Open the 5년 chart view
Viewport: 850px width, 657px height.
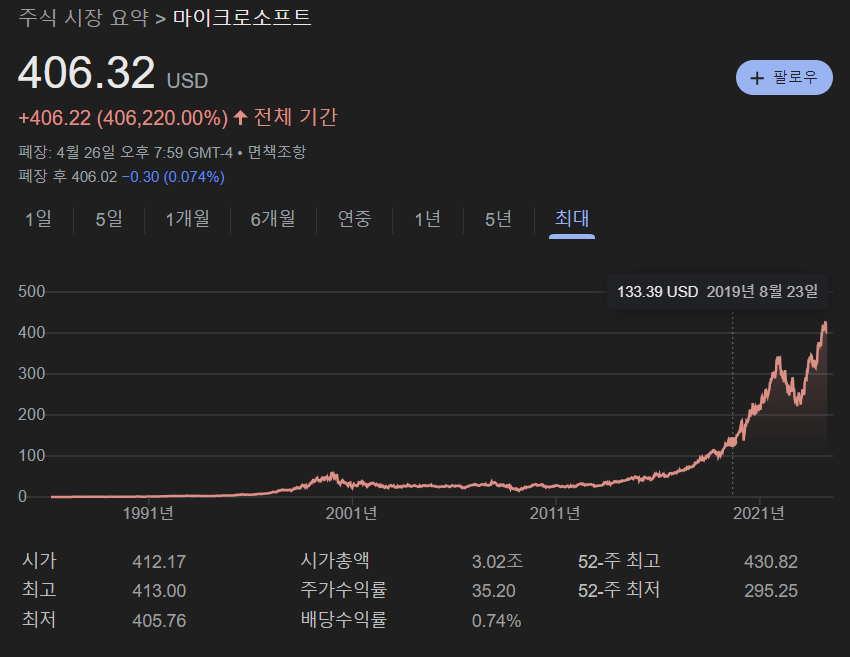click(497, 219)
